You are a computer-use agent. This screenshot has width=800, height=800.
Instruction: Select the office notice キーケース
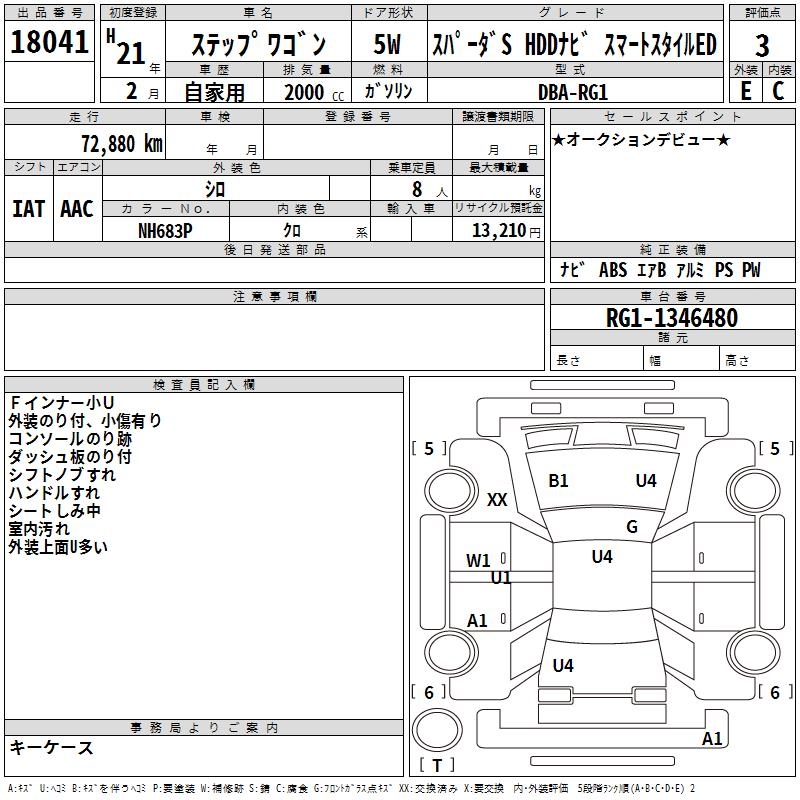[x=51, y=747]
